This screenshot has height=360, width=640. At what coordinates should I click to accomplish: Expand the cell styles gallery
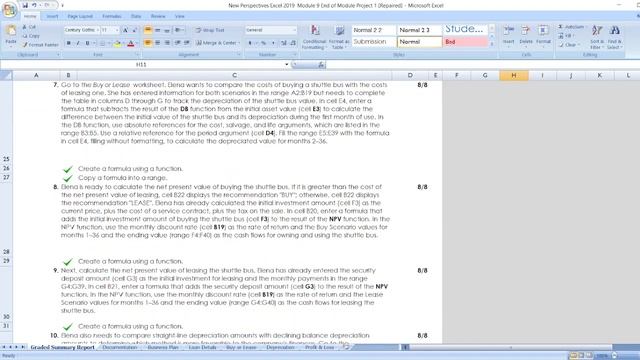[x=492, y=44]
